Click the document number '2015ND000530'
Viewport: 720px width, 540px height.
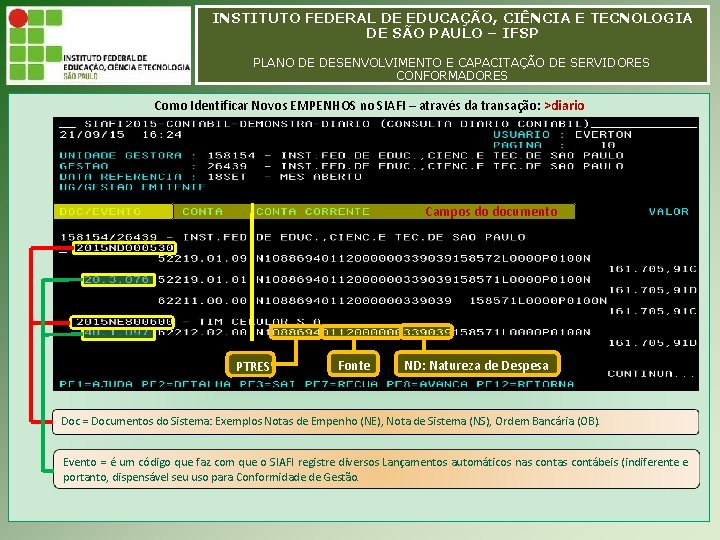pyautogui.click(x=124, y=248)
